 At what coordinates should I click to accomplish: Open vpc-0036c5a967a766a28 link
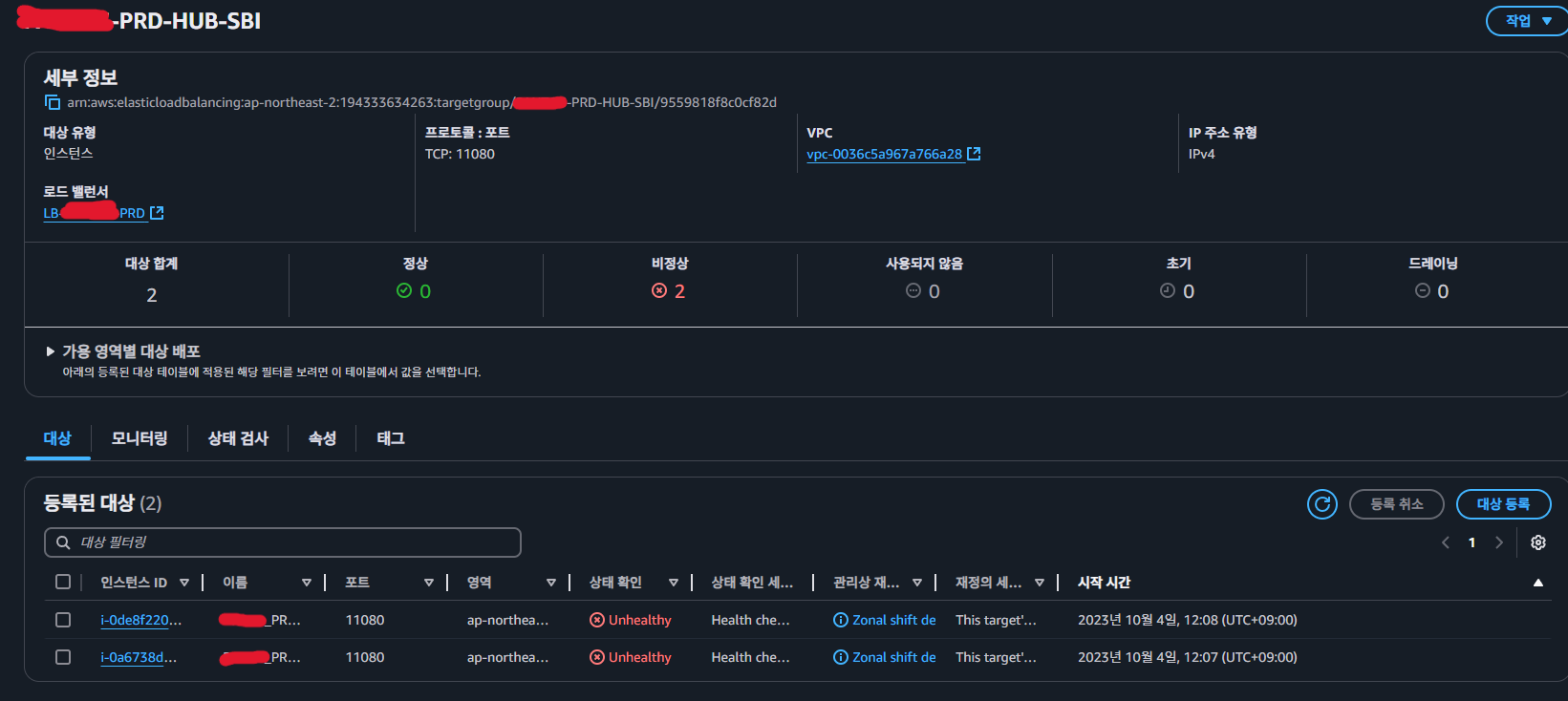point(884,154)
